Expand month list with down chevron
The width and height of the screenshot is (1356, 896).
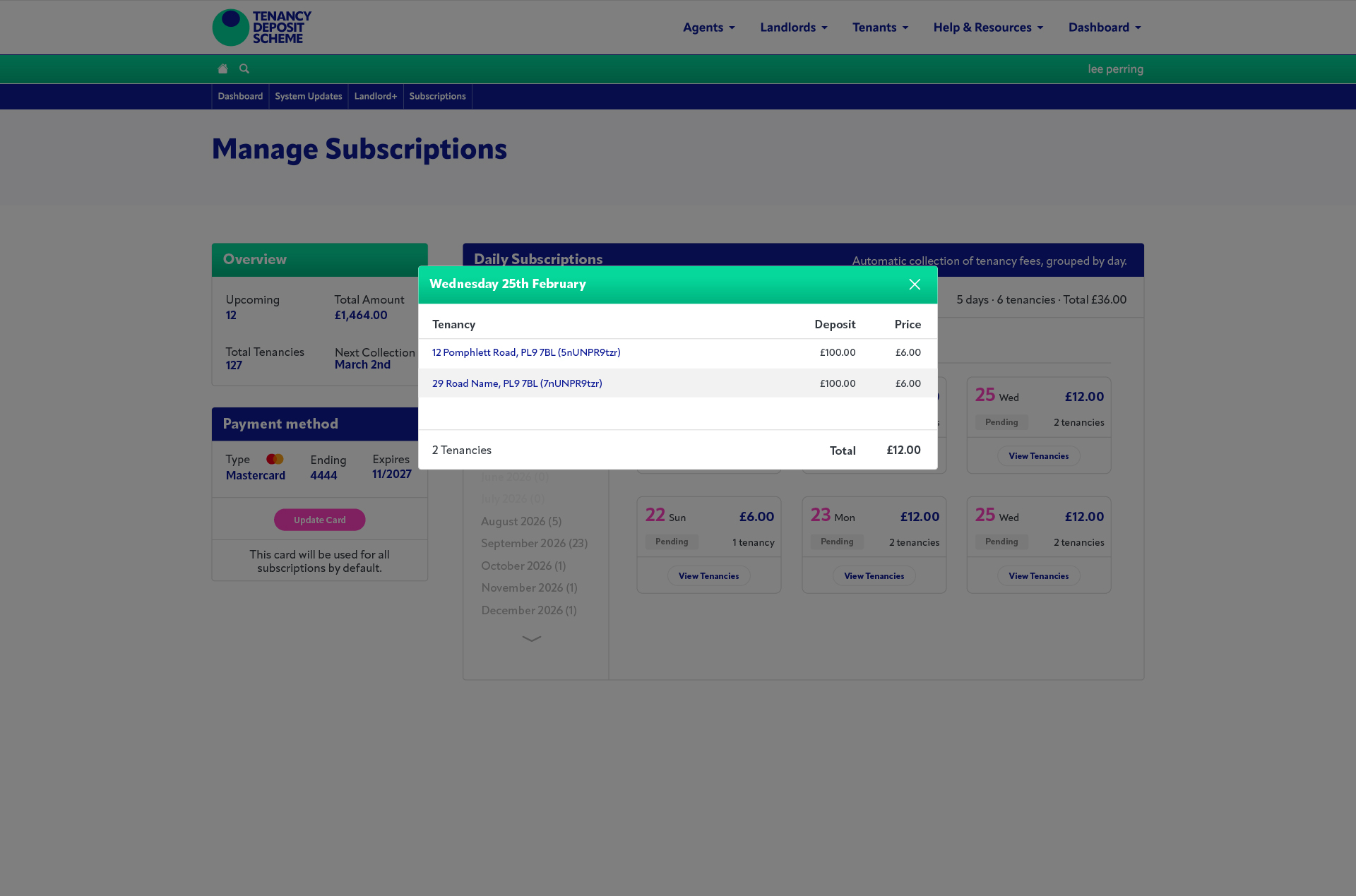pos(531,638)
